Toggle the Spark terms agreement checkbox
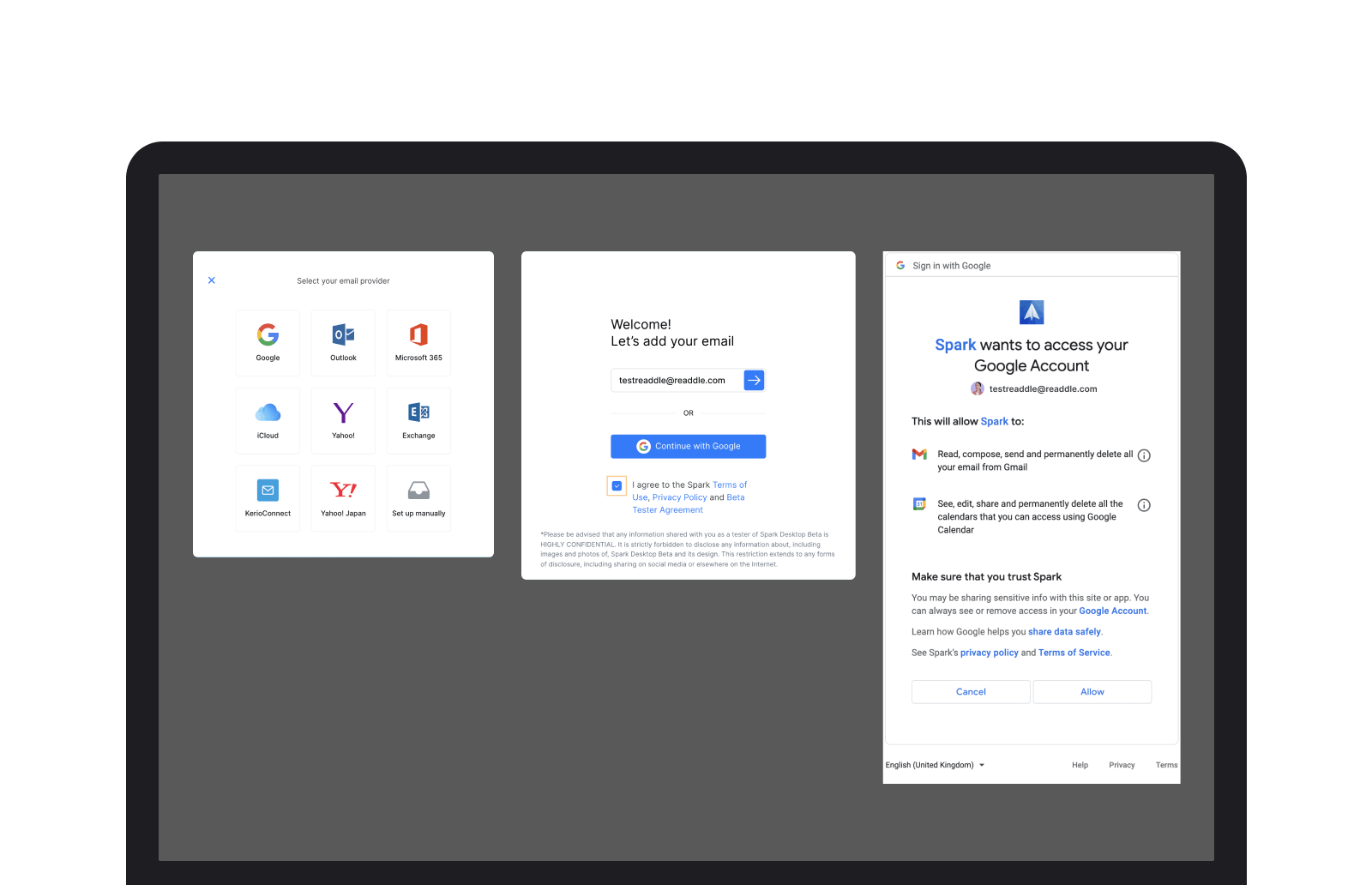The image size is (1372, 885). (617, 485)
